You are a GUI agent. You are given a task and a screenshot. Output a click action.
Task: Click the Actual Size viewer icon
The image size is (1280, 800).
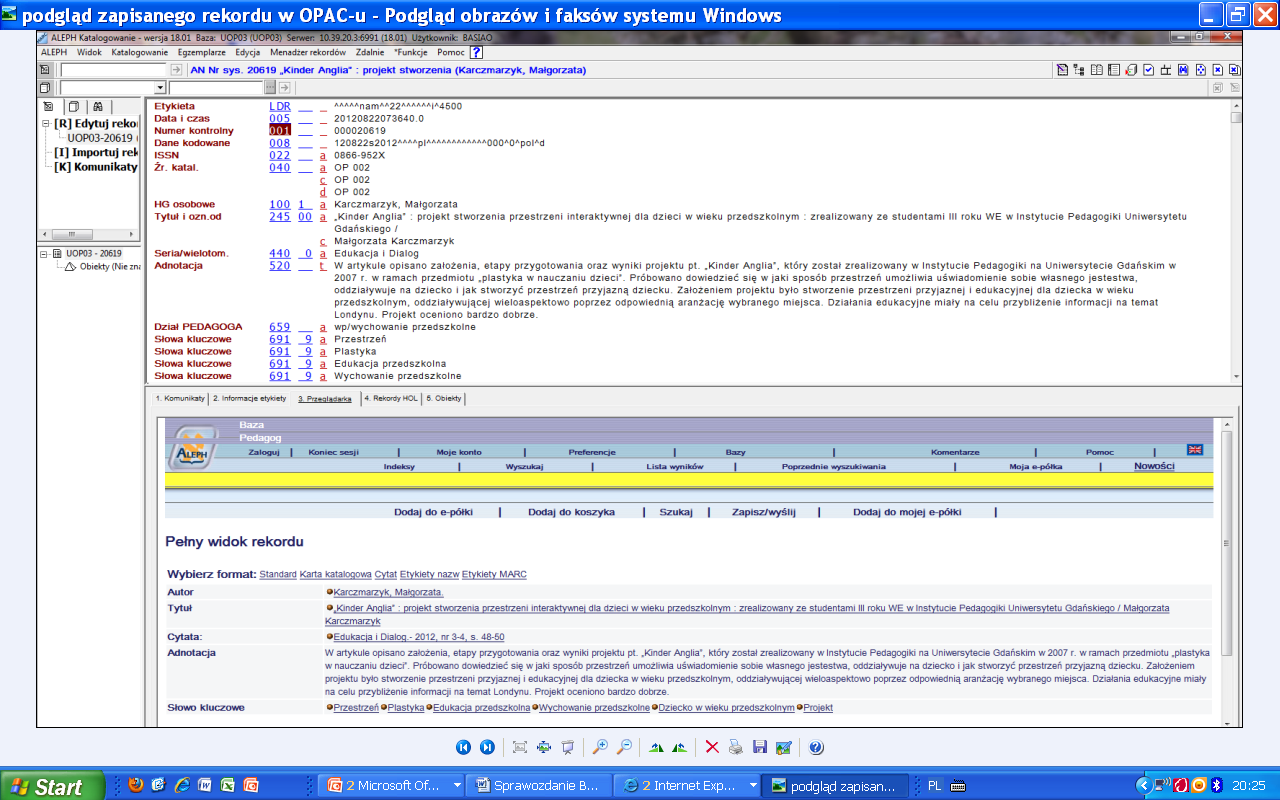click(x=544, y=747)
